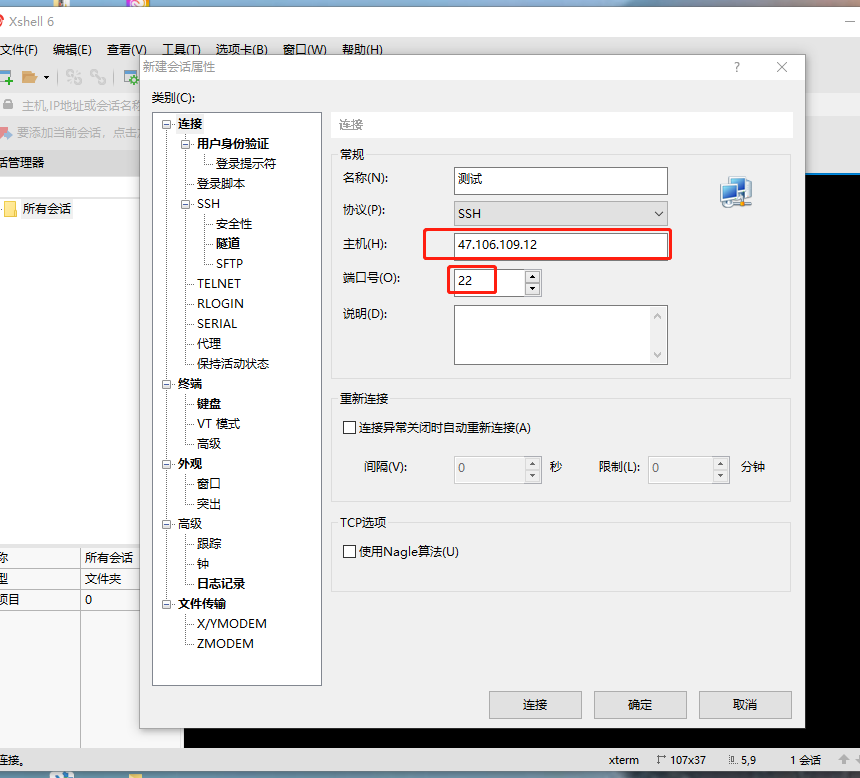
Task: Open the dropdown arrow beside the folder icon
Action: tap(47, 77)
